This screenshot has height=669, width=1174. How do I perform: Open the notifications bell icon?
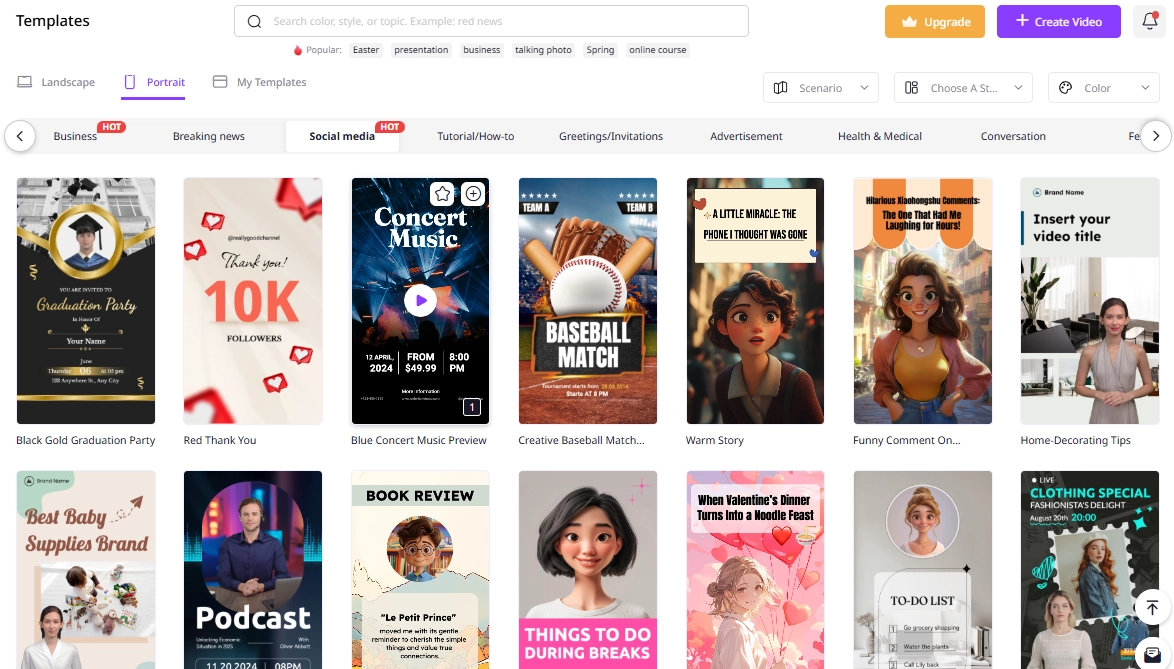[x=1149, y=22]
